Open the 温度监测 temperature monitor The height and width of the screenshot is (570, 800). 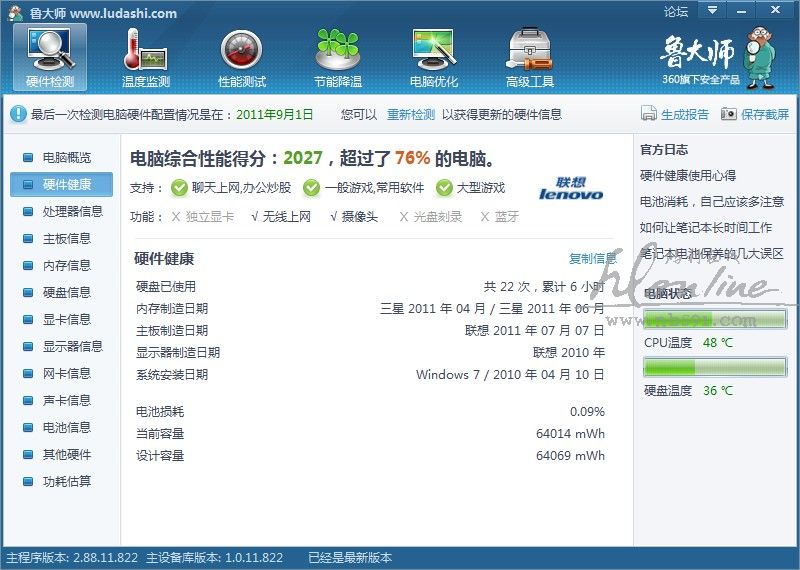pyautogui.click(x=145, y=58)
